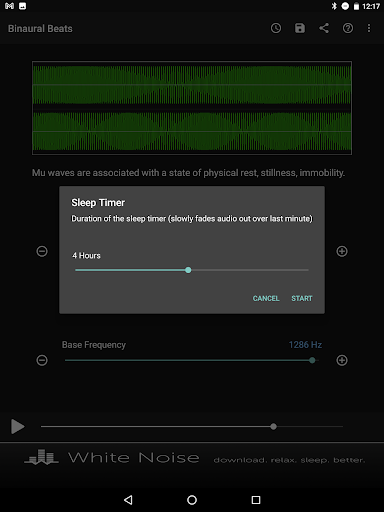Click the Base Frequency slider handle
Screen dimensions: 384x512
click(x=312, y=360)
